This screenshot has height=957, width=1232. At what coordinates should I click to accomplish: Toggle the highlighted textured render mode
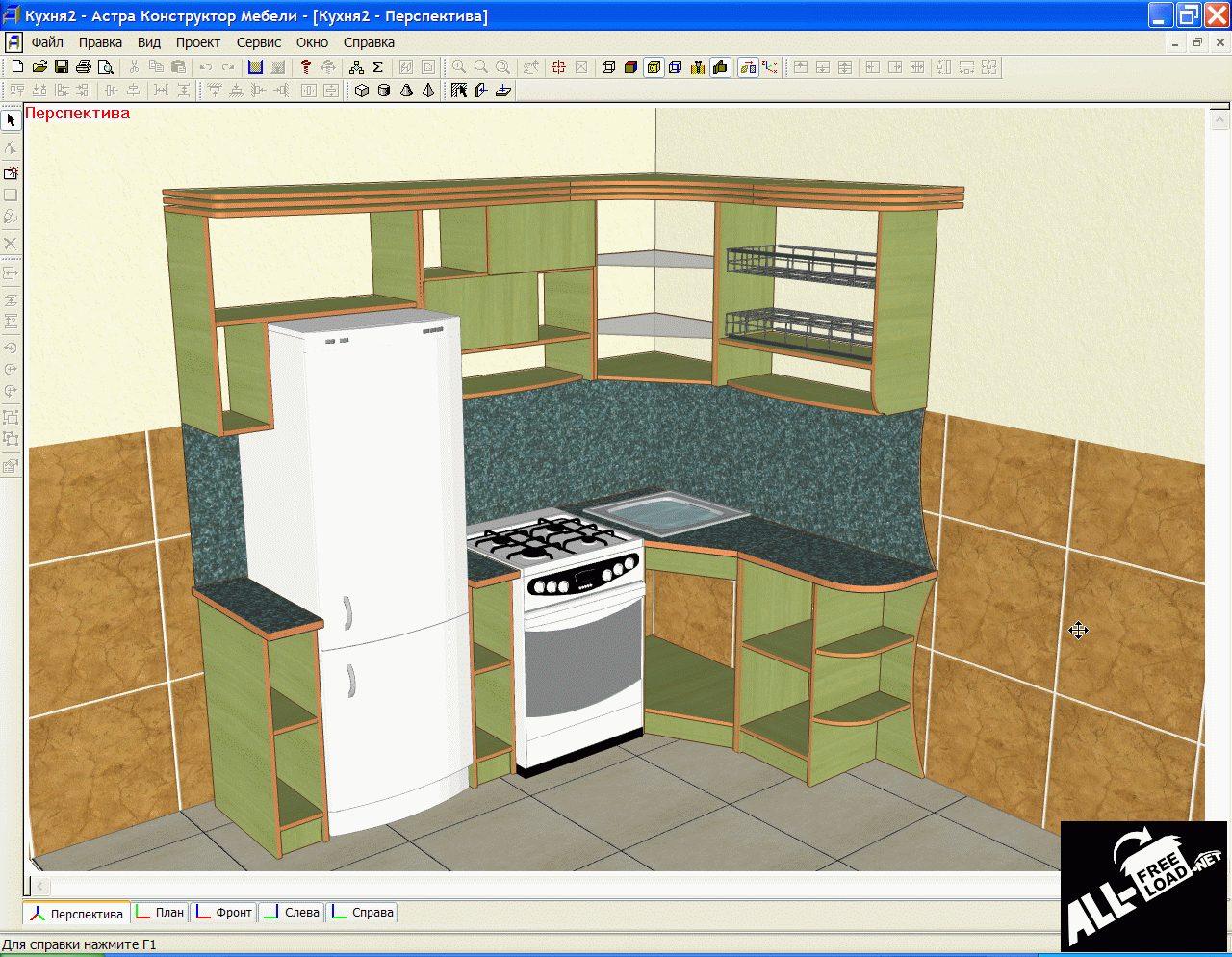point(654,67)
